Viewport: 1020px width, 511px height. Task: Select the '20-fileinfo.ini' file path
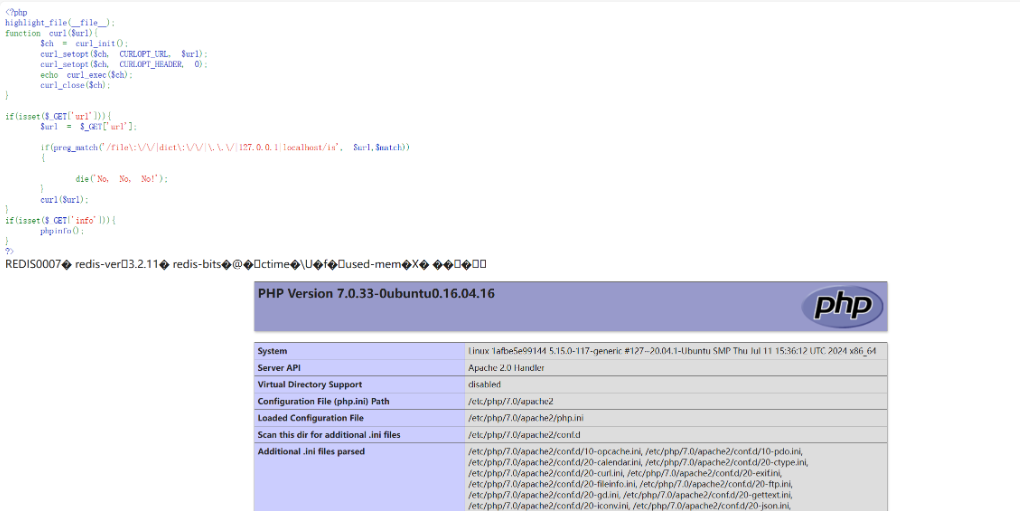click(552, 484)
